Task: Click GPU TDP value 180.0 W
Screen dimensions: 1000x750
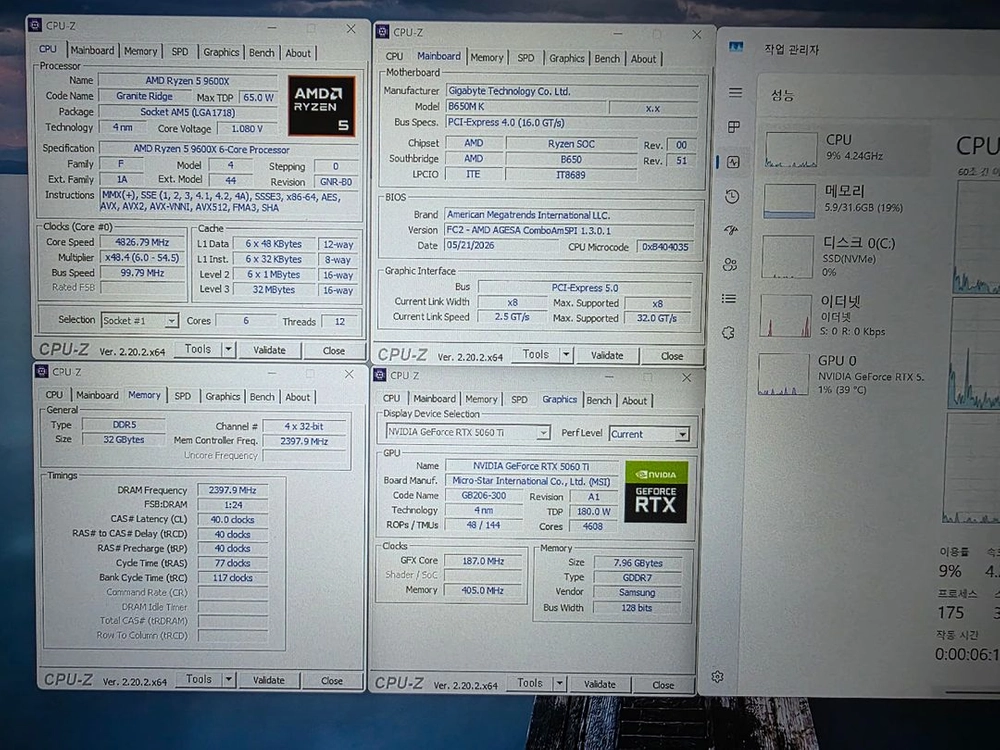Action: 593,511
